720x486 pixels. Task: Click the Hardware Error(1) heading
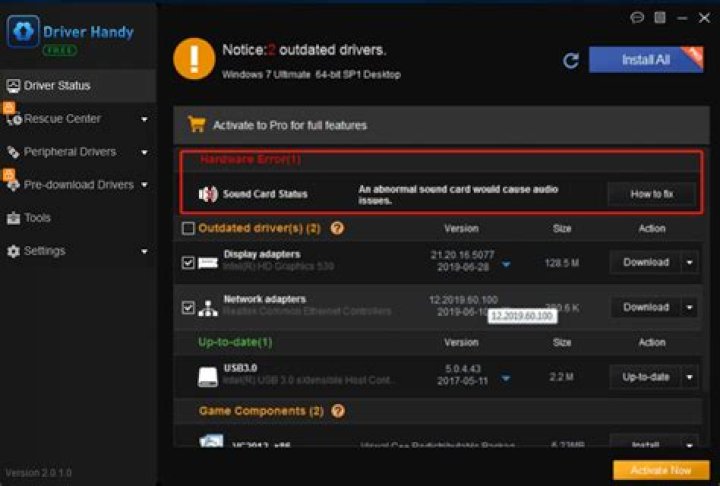point(251,159)
